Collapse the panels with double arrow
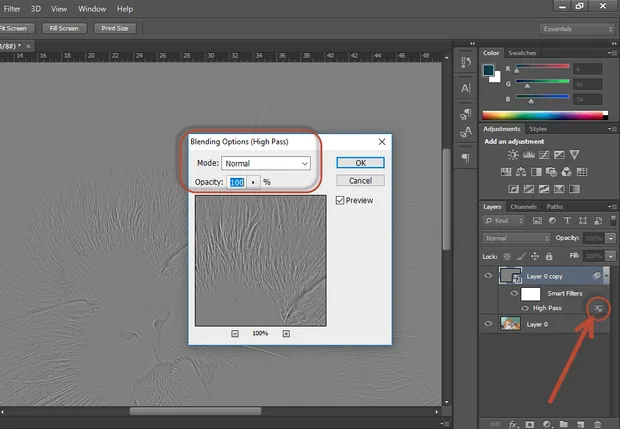Viewport: 620px width, 429px height. coord(614,43)
